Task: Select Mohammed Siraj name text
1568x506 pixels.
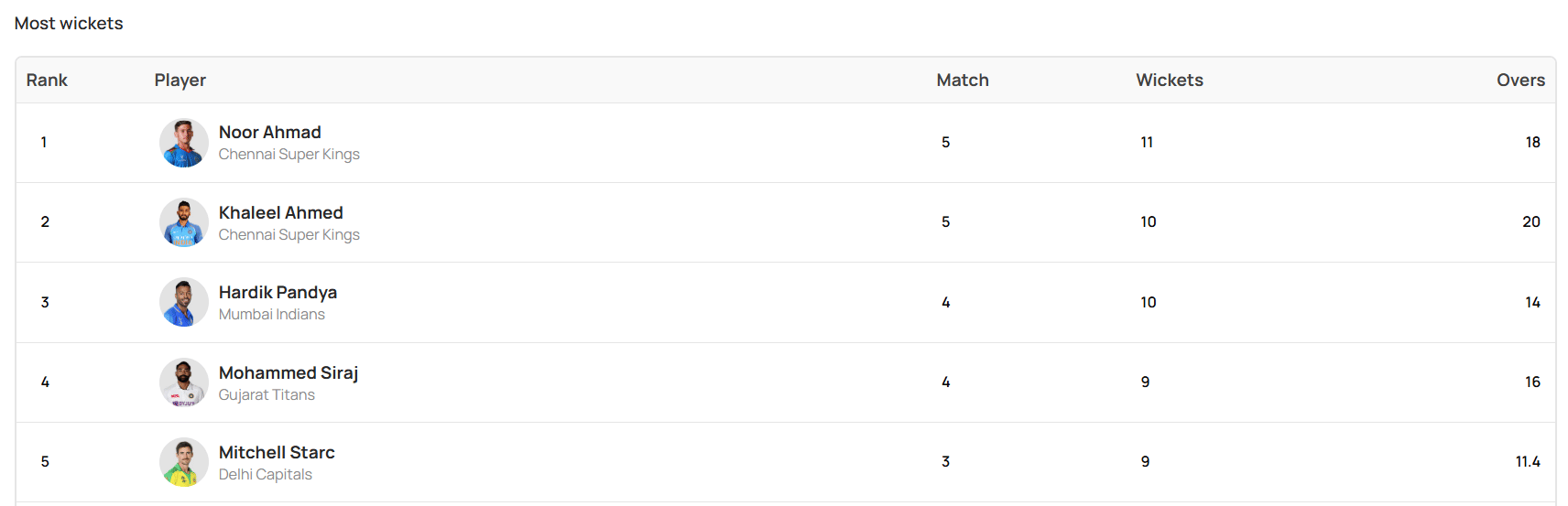Action: (288, 372)
